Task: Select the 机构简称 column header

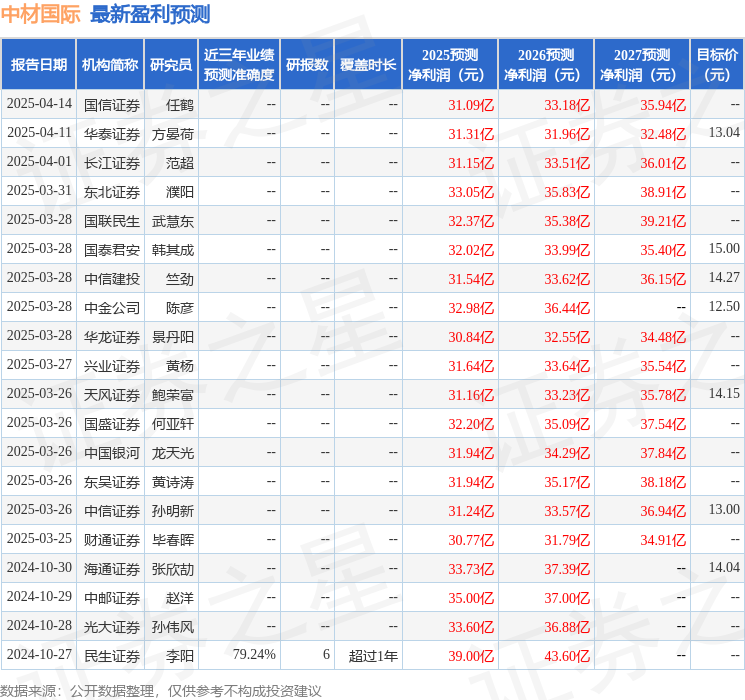Action: [110, 64]
